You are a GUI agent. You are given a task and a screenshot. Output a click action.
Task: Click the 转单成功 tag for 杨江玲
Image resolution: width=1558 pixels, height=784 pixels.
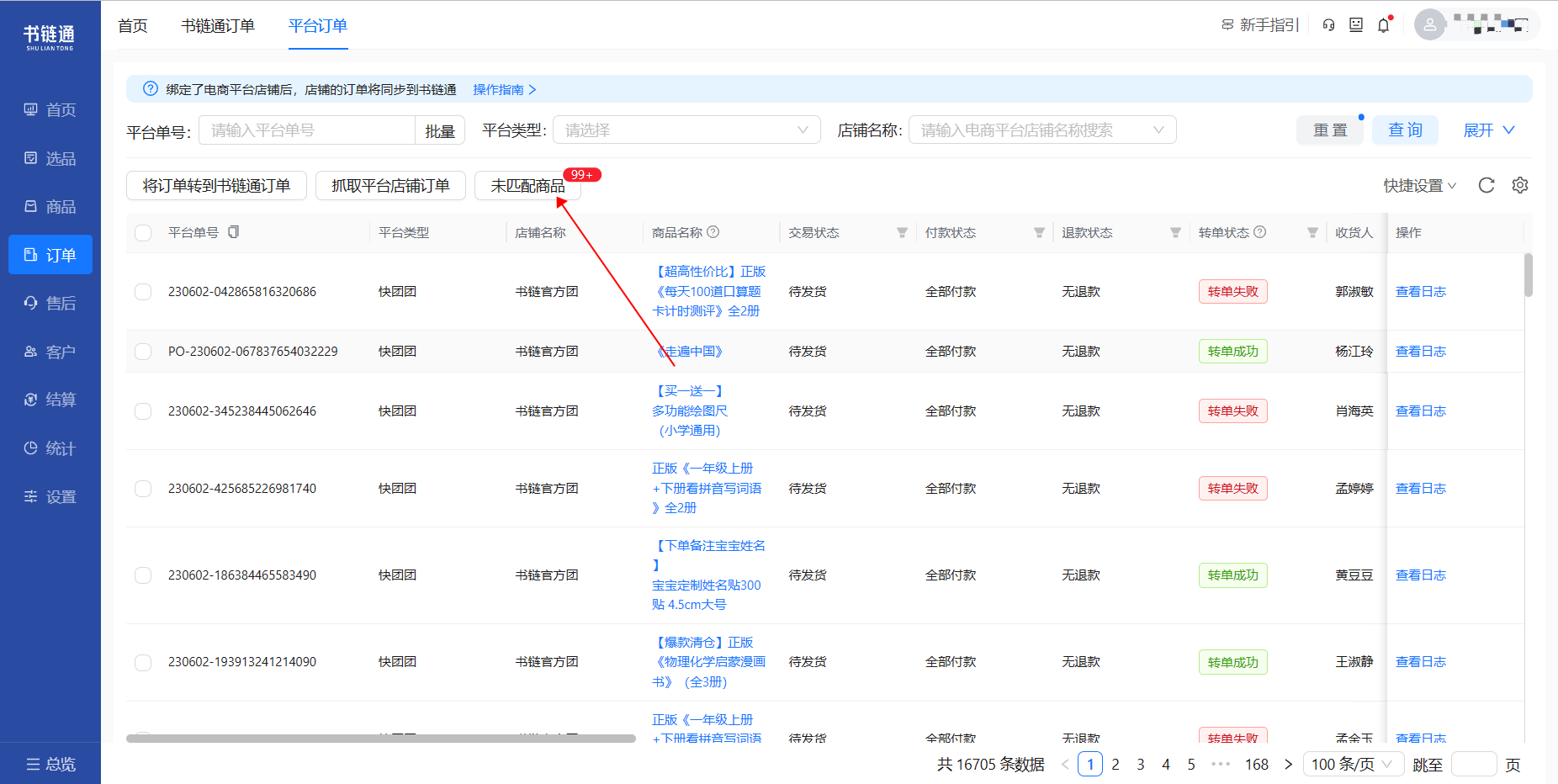click(1232, 352)
